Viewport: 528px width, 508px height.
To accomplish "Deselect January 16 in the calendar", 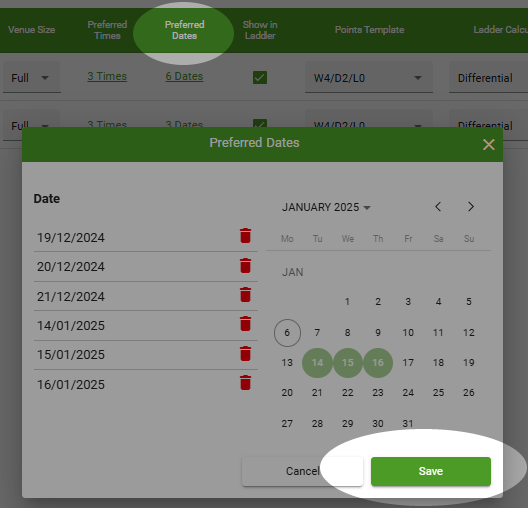I will tap(378, 363).
